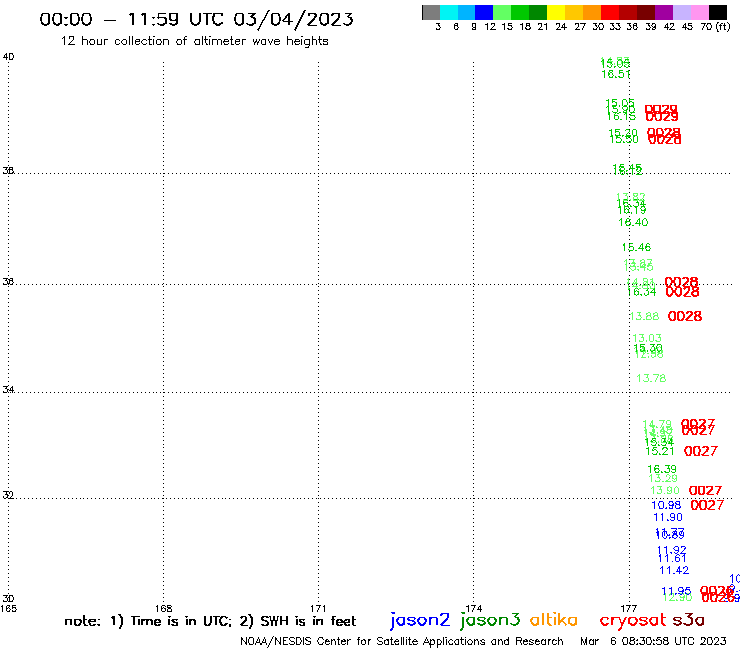Click the red 'cryosat' legend label
The image size is (740, 650).
[633, 620]
